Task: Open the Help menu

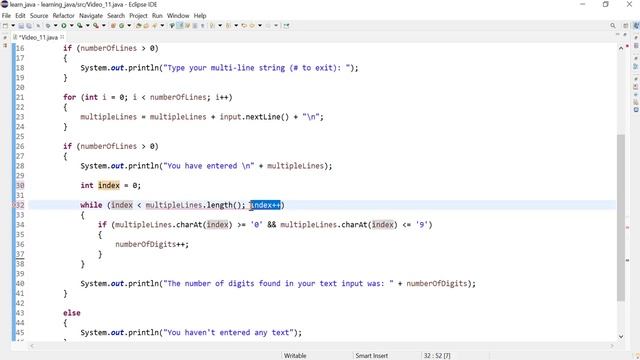Action: coord(200,16)
